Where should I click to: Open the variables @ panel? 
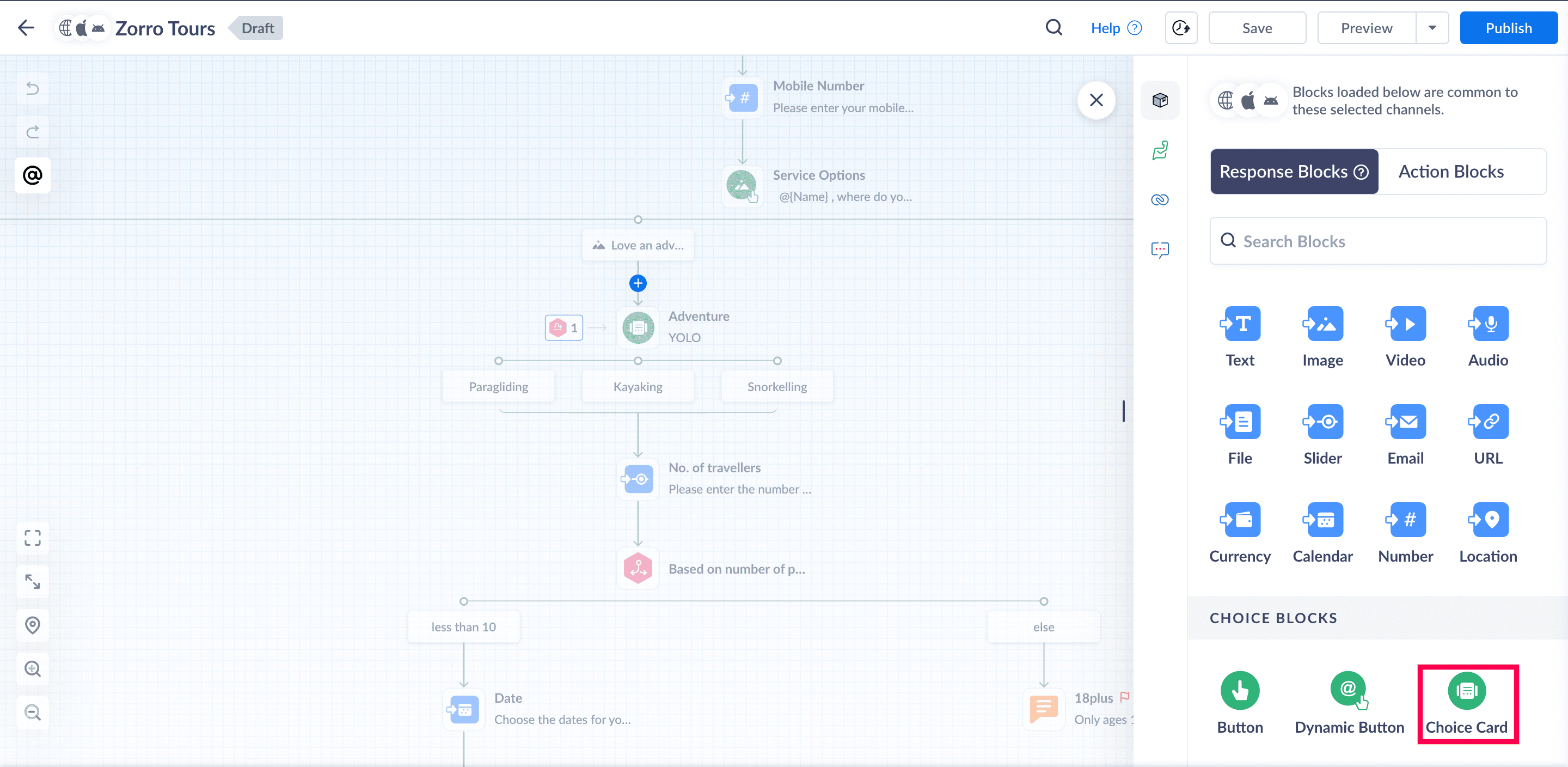coord(32,175)
